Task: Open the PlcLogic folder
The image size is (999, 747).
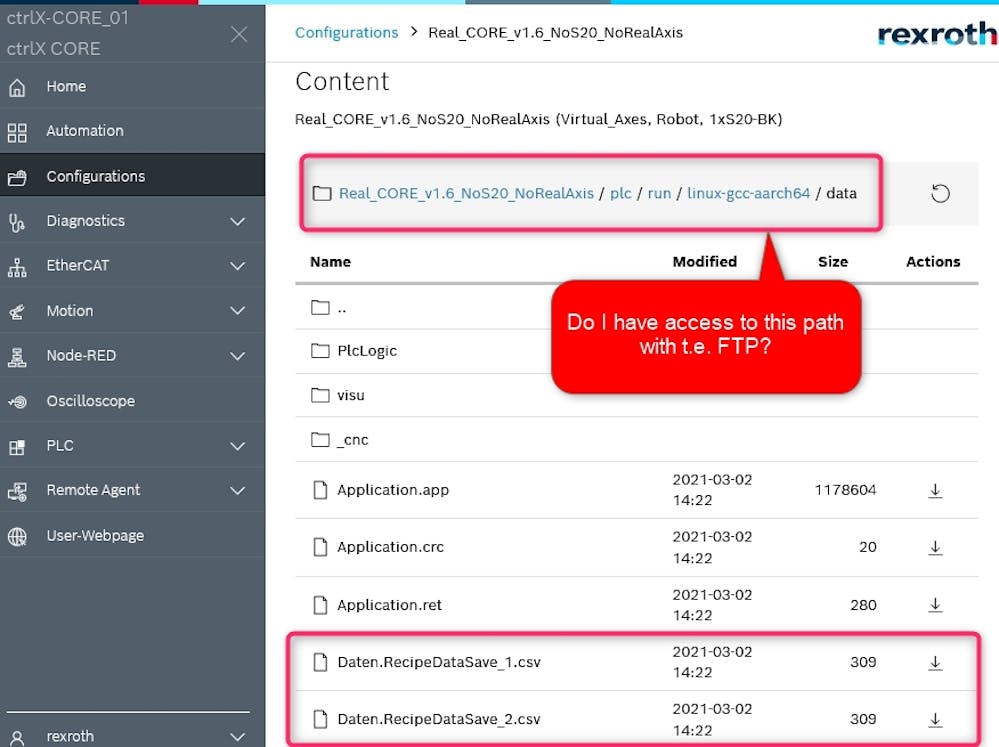Action: [366, 351]
